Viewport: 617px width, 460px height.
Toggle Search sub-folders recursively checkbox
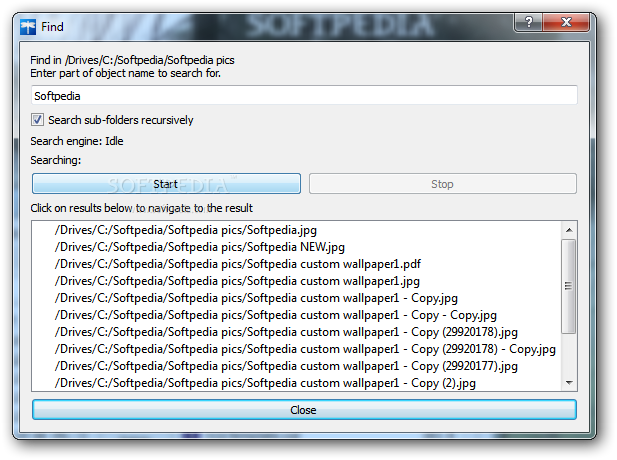[37, 120]
